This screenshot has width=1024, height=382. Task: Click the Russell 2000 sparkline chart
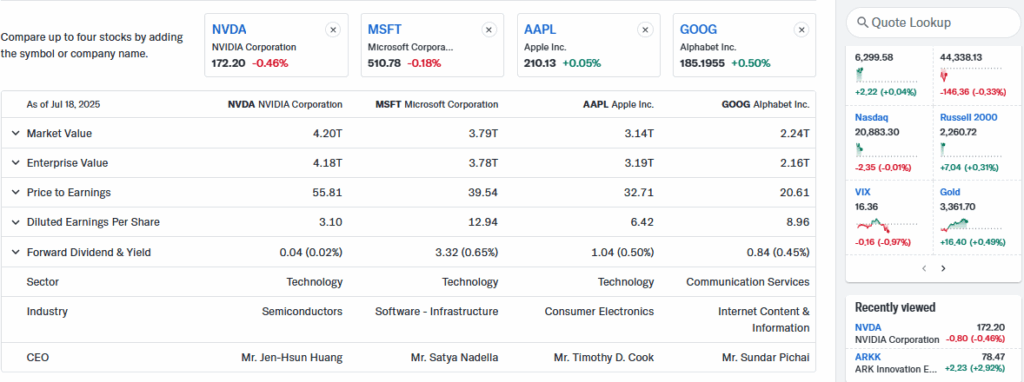971,151
